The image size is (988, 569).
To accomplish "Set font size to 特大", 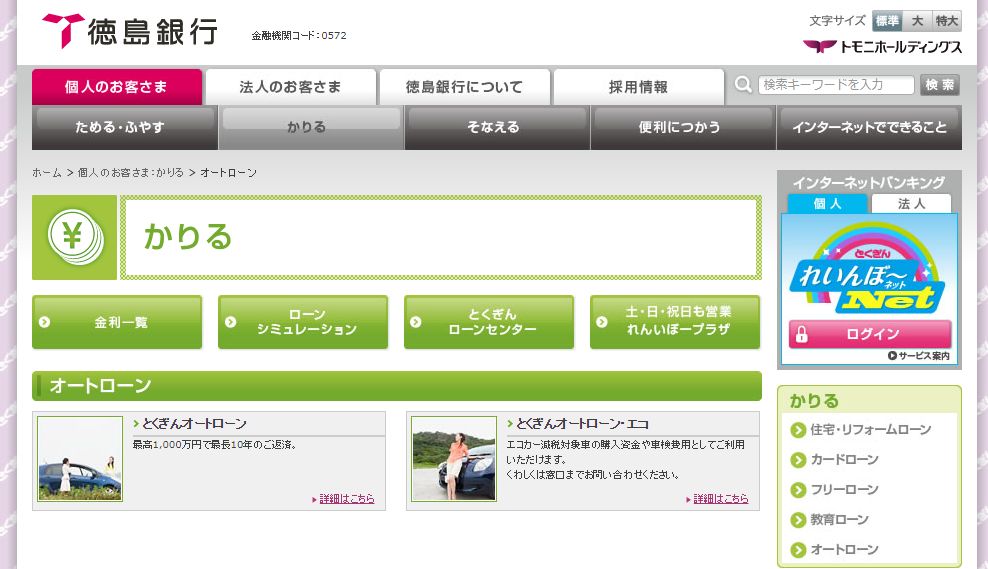I will click(947, 21).
